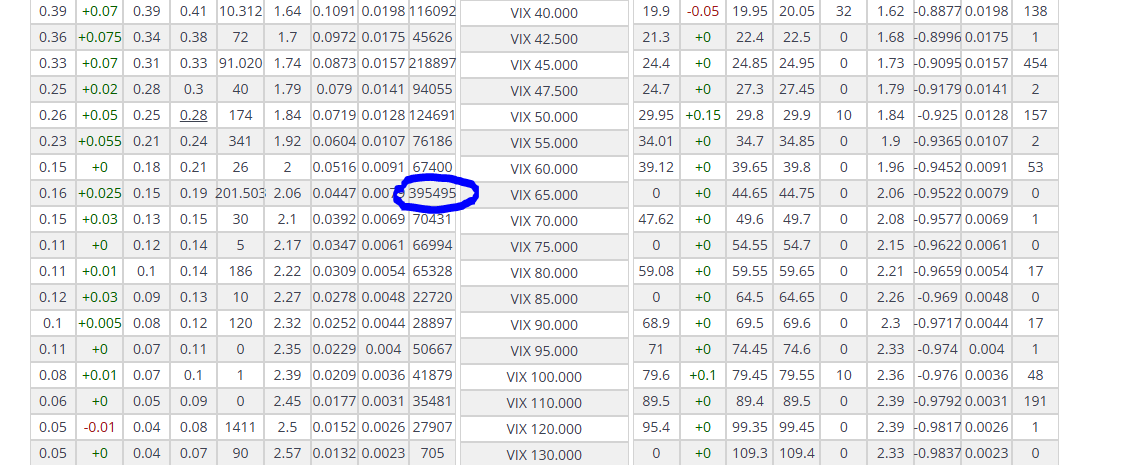
Task: Click the put last price 39.12
Action: click(x=656, y=167)
